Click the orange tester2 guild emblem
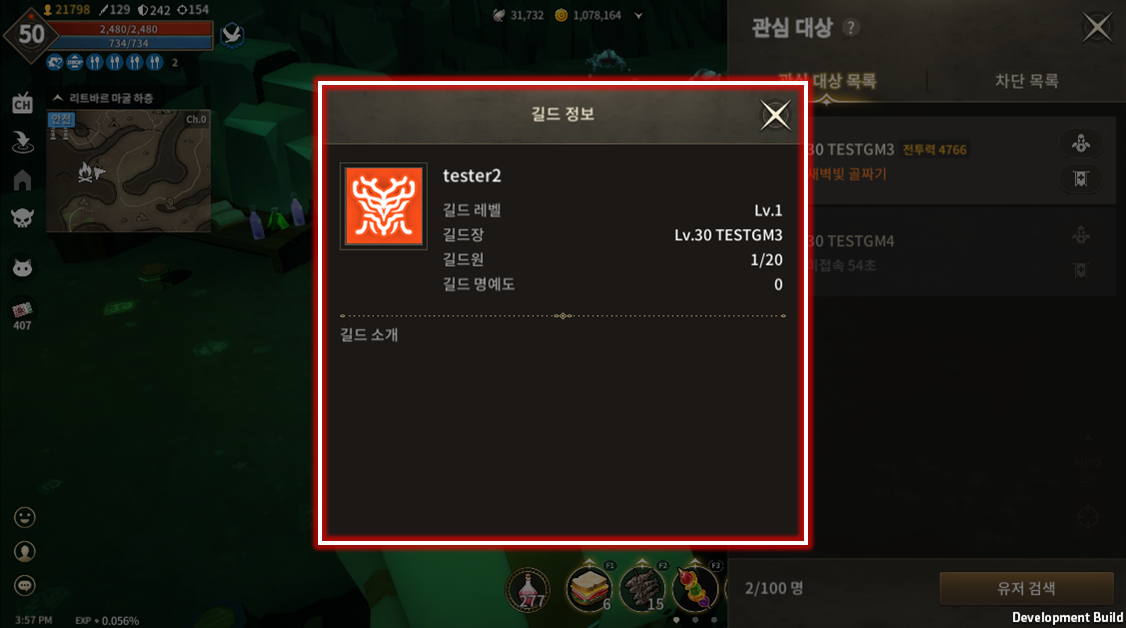This screenshot has width=1126, height=628. (x=383, y=206)
